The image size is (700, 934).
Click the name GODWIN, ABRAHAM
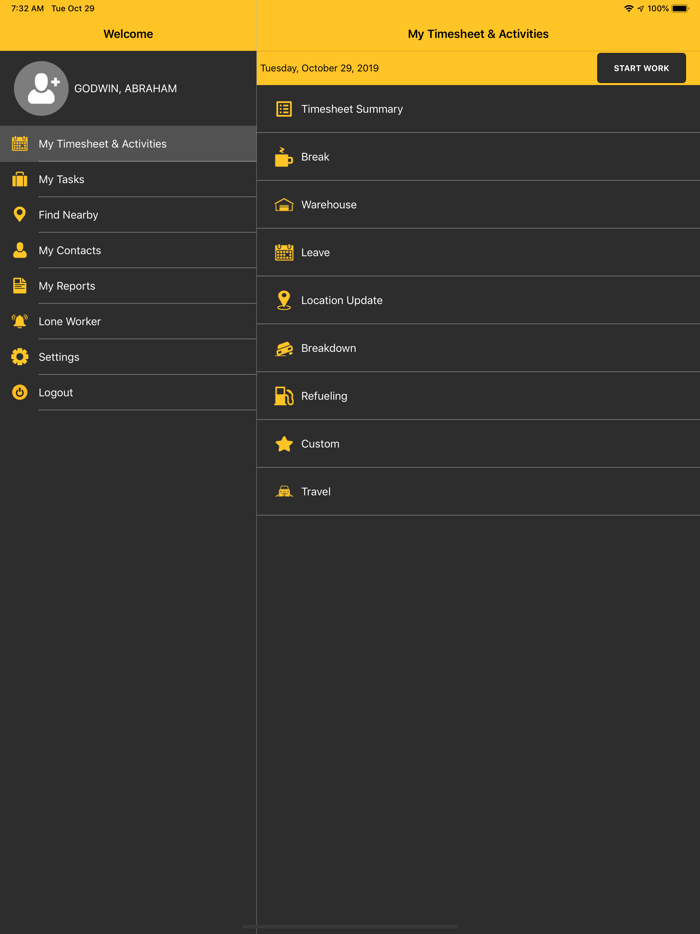click(125, 89)
